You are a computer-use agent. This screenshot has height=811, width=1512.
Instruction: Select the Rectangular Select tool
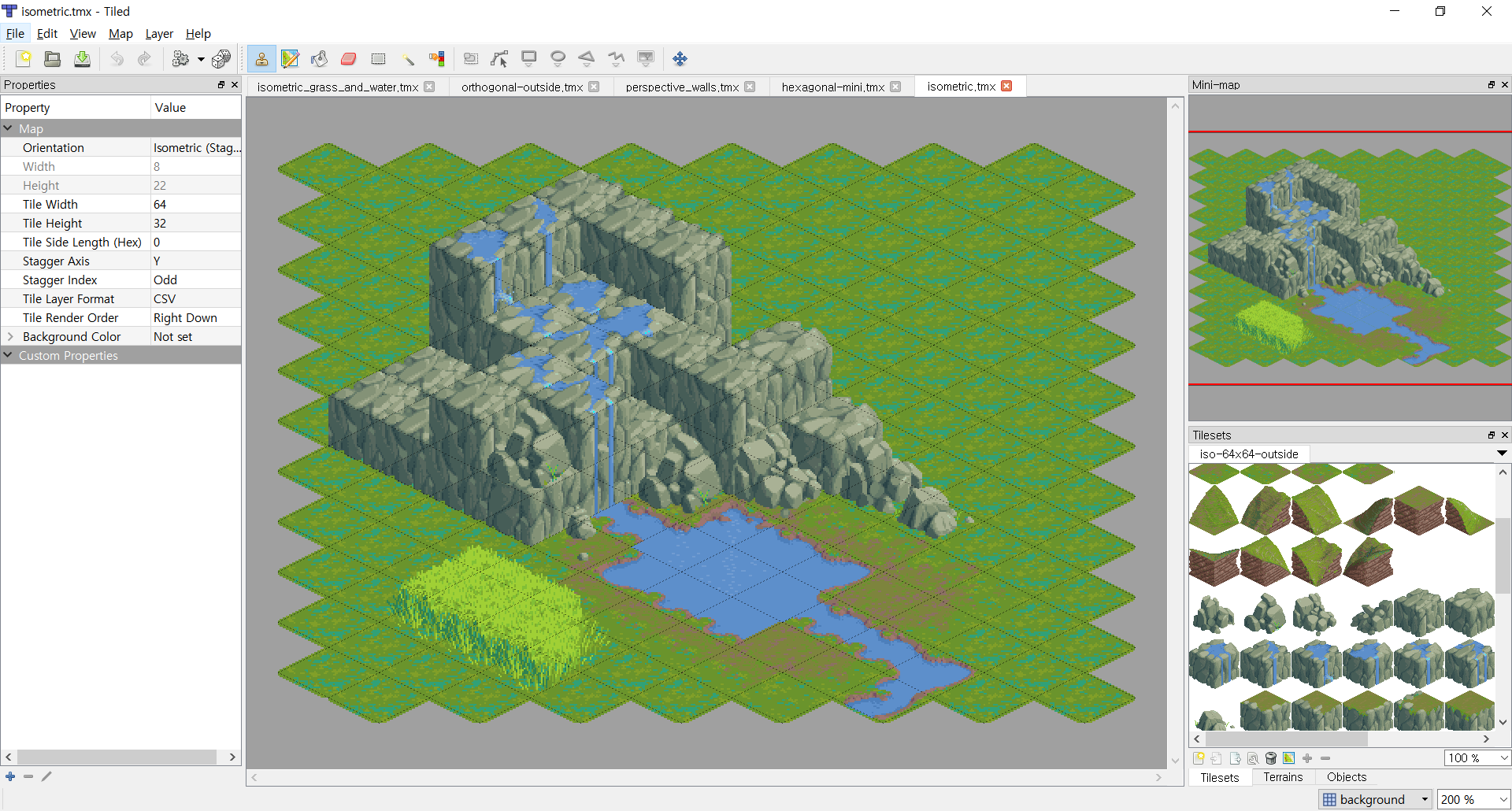378,59
